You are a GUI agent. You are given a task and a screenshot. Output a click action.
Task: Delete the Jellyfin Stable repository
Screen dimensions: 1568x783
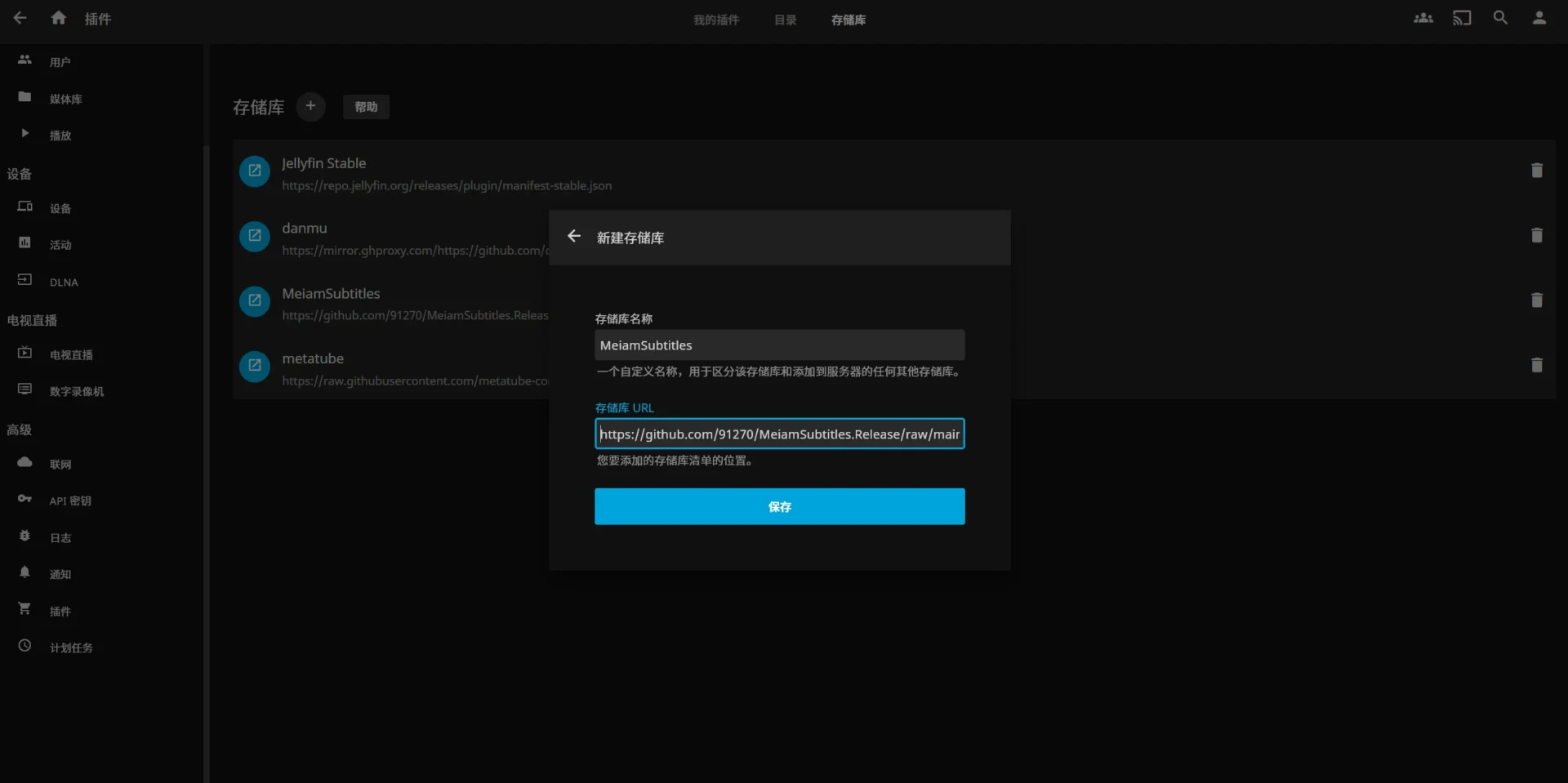(1536, 171)
